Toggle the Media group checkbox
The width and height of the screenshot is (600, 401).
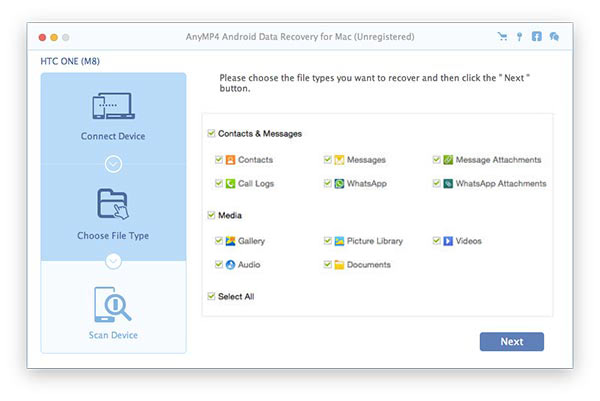pos(210,215)
